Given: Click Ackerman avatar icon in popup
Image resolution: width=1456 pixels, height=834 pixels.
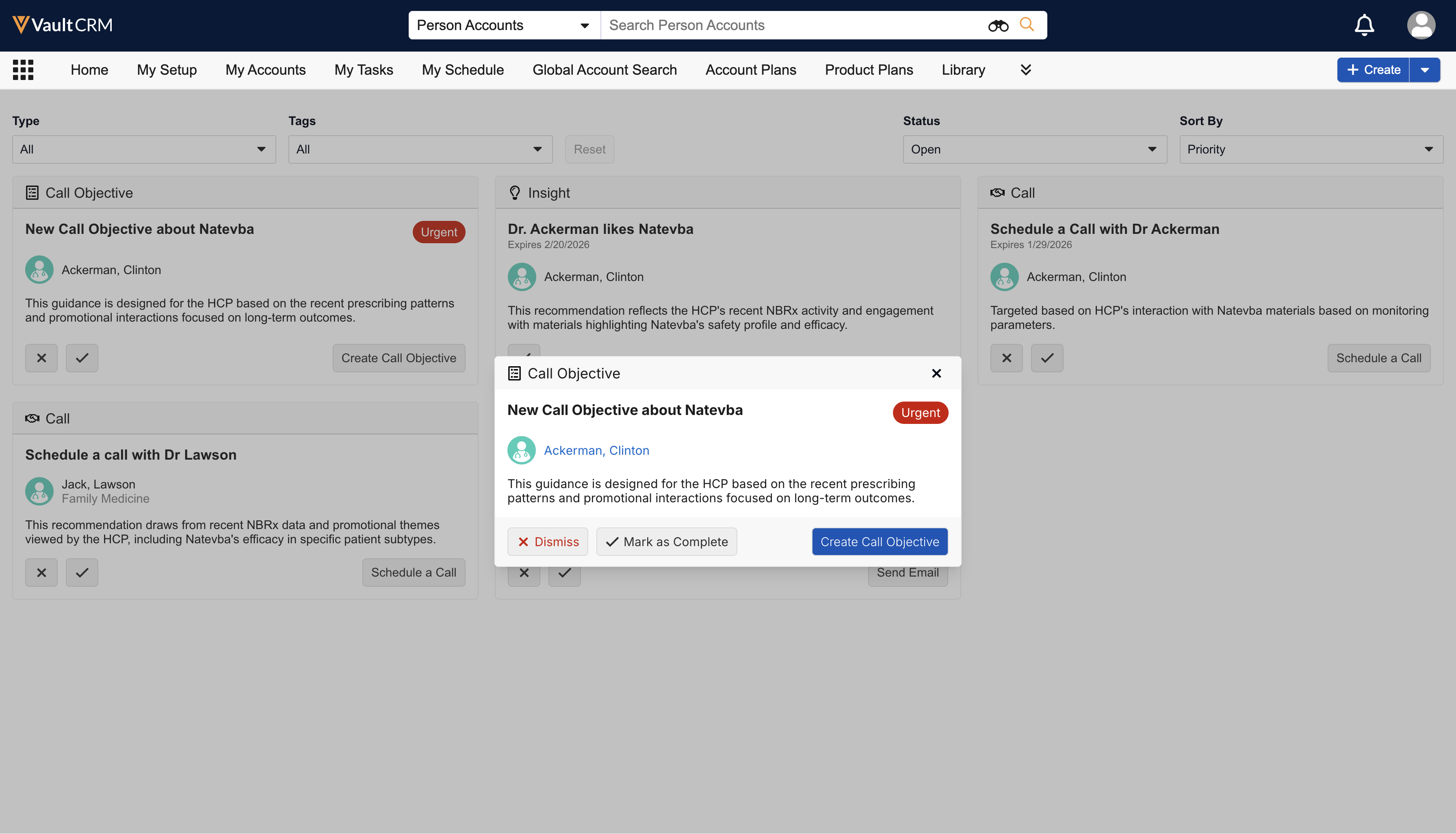Looking at the screenshot, I should [x=522, y=450].
